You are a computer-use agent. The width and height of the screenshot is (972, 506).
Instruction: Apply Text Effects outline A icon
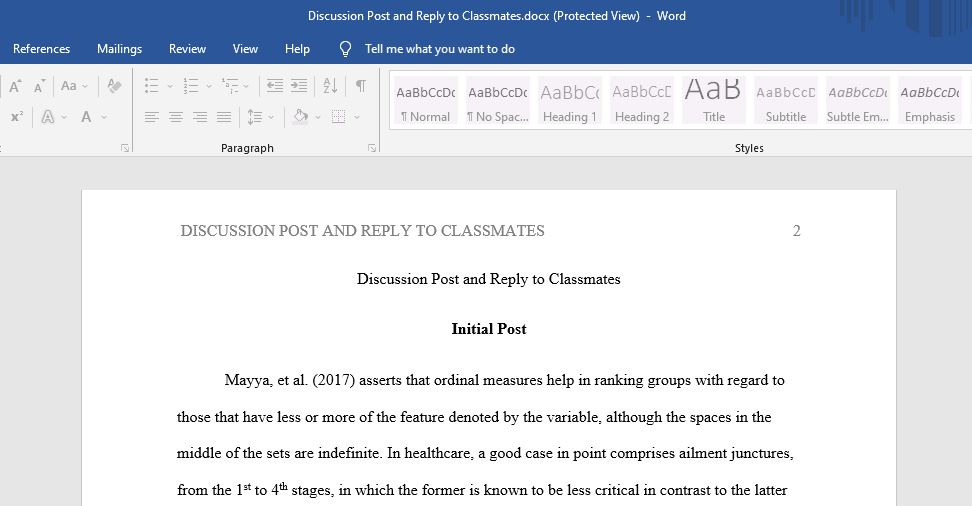point(48,117)
